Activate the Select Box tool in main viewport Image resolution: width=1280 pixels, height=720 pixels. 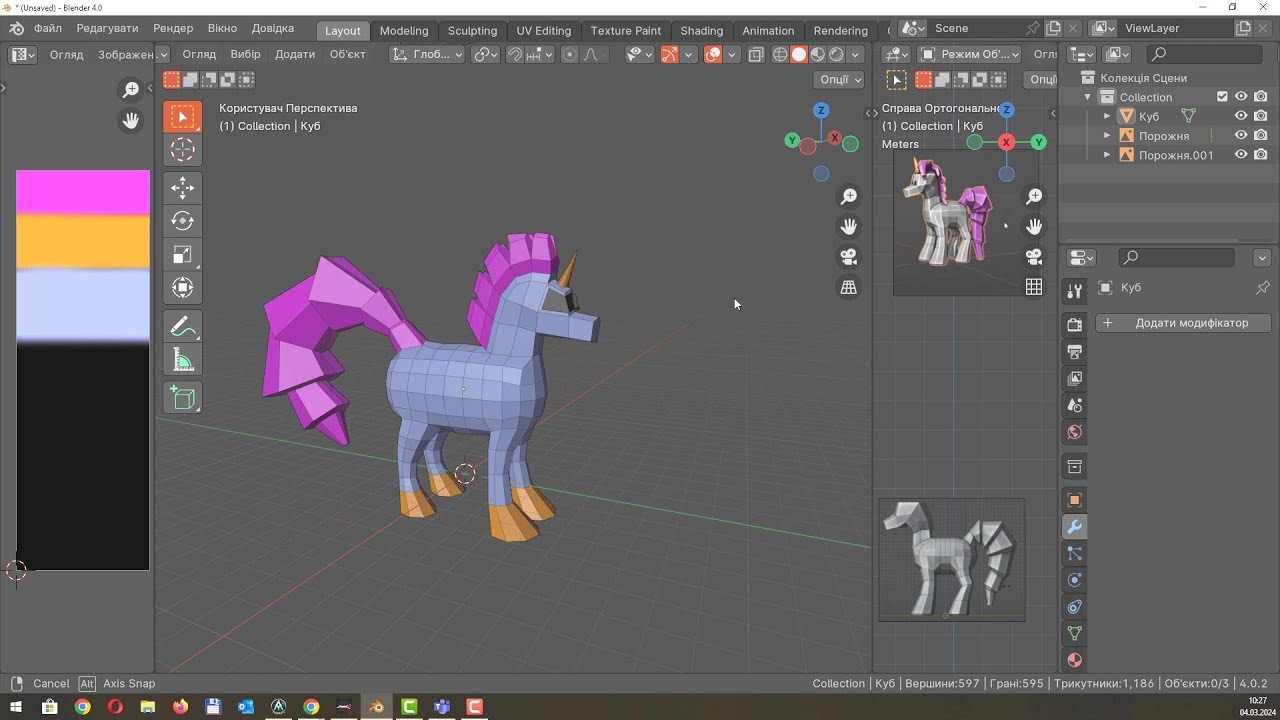coord(182,117)
